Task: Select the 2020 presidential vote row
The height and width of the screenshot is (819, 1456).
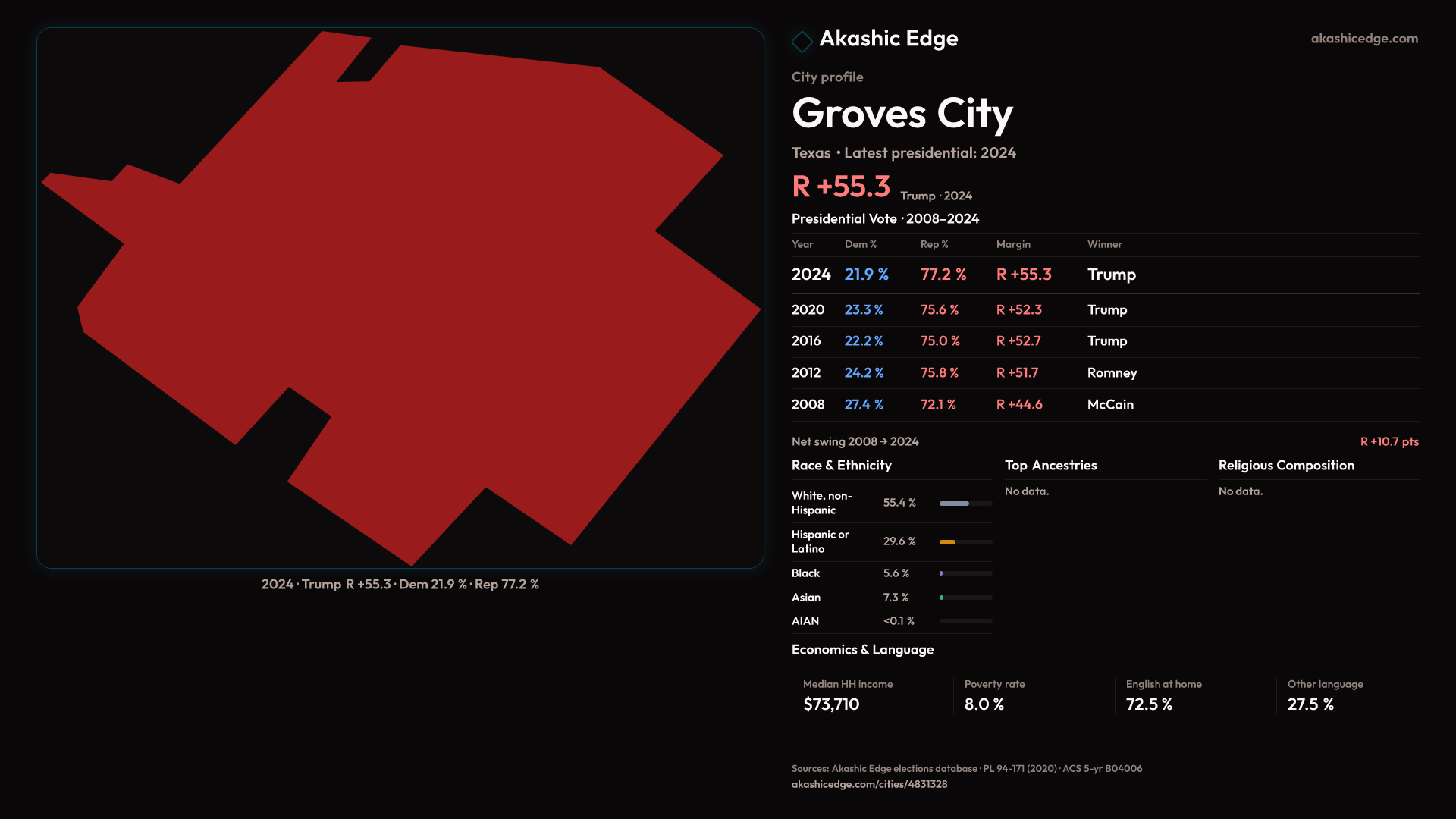Action: (963, 310)
